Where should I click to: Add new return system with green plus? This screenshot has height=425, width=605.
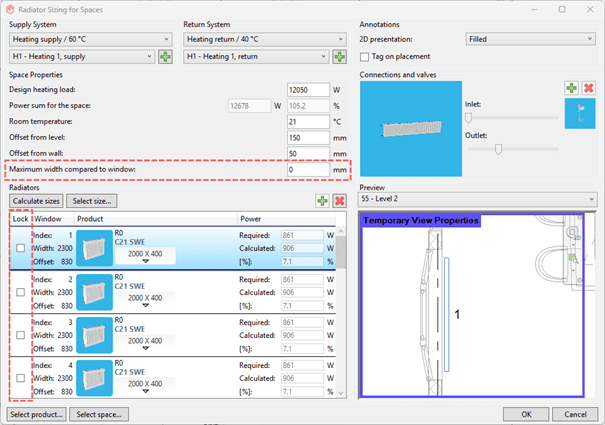tap(339, 57)
